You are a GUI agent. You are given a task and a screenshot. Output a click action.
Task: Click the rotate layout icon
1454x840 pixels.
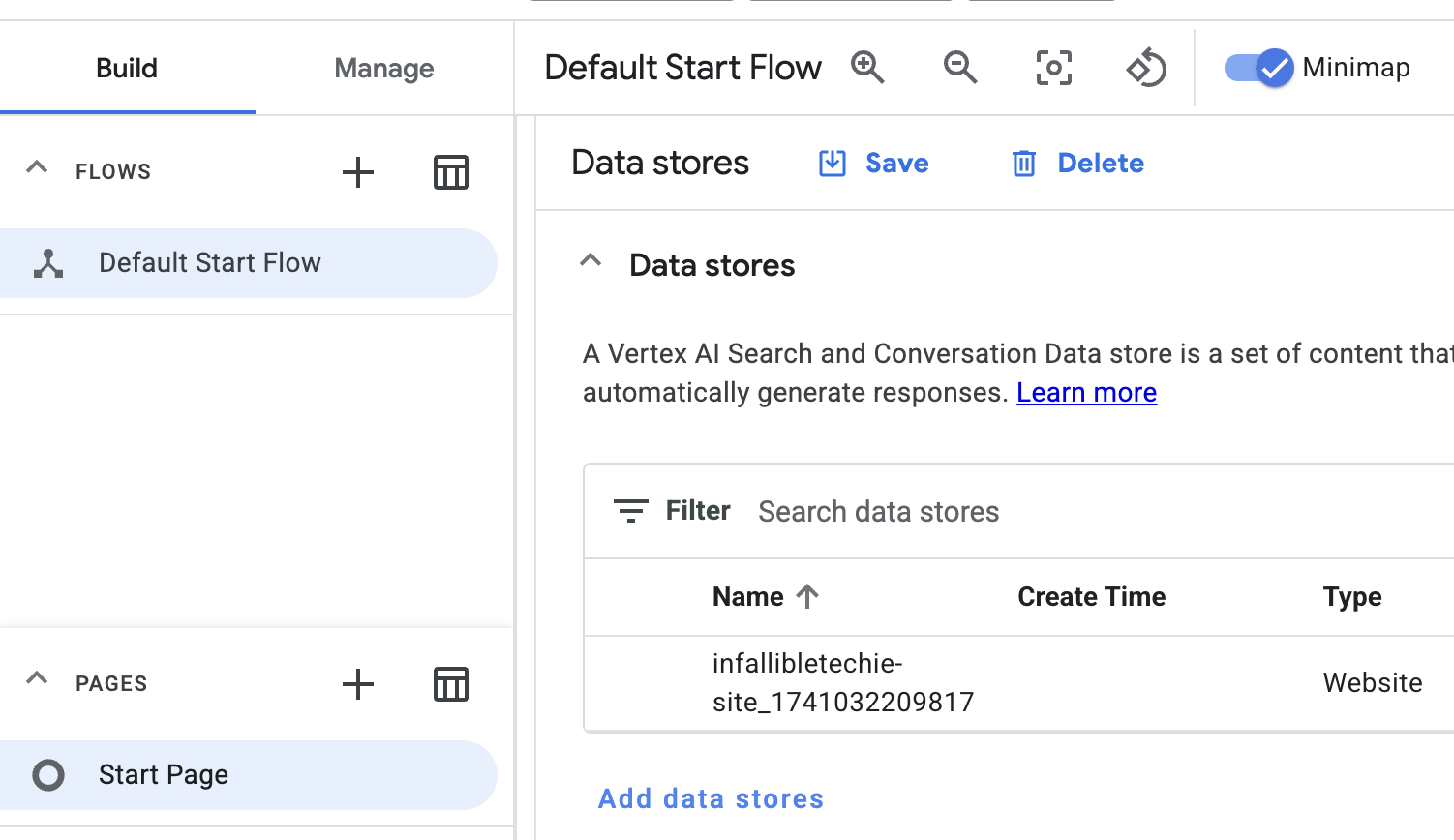[1146, 68]
